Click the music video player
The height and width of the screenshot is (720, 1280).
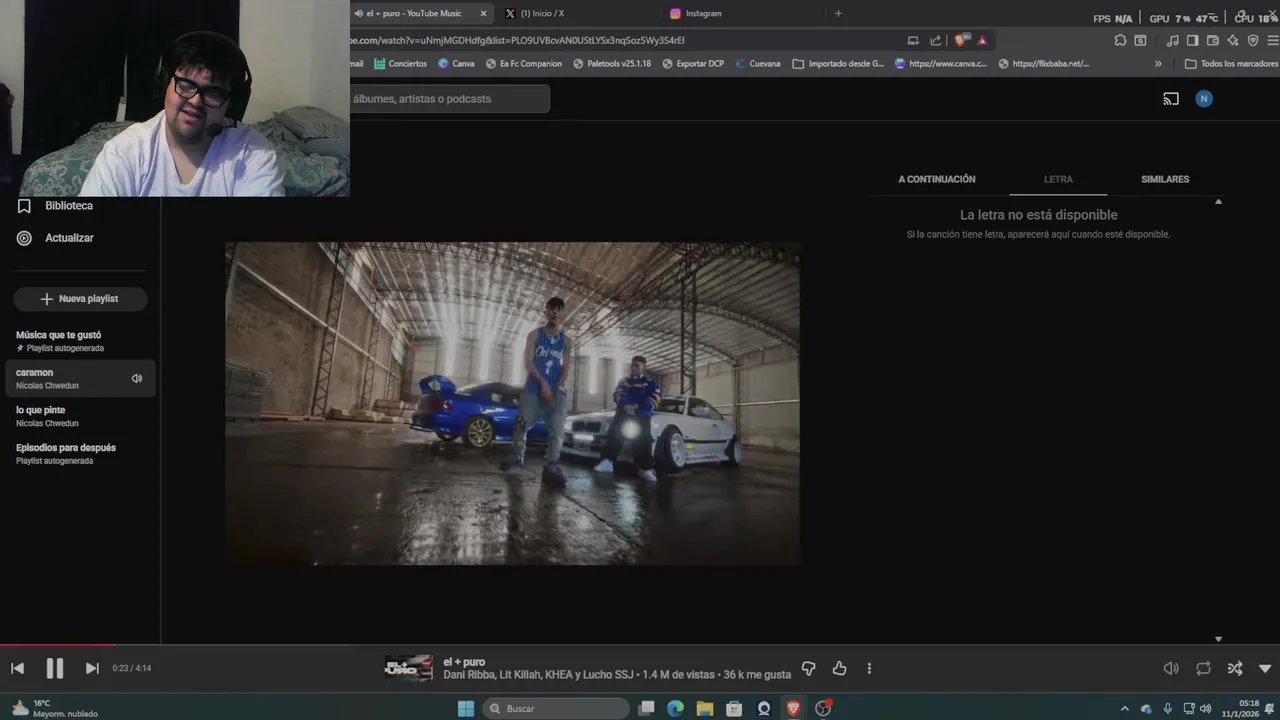[512, 403]
